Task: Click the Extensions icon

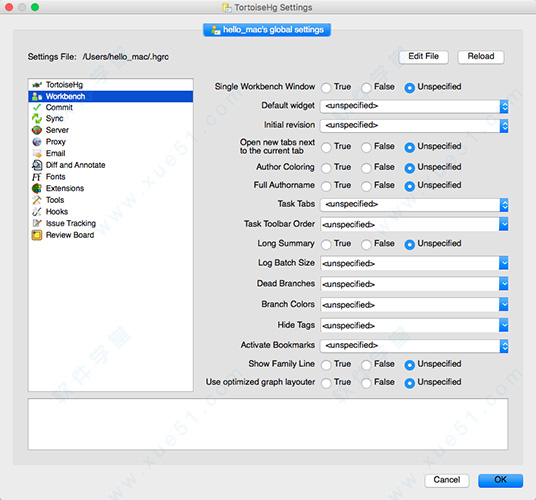Action: point(37,188)
